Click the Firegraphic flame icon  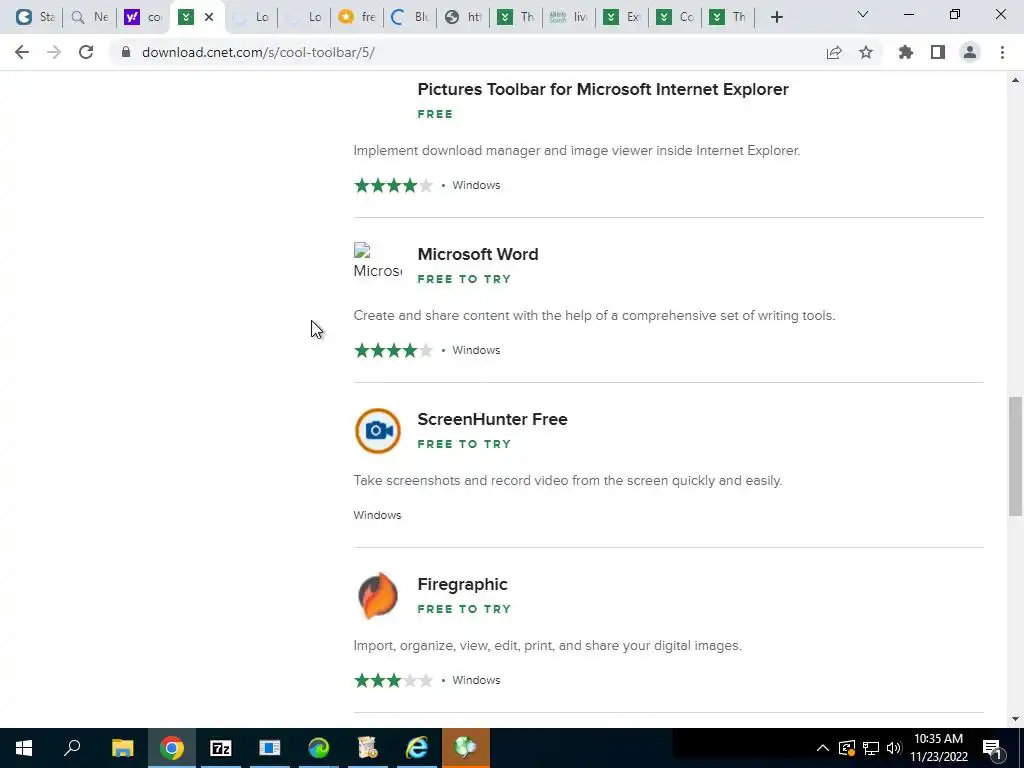click(377, 596)
